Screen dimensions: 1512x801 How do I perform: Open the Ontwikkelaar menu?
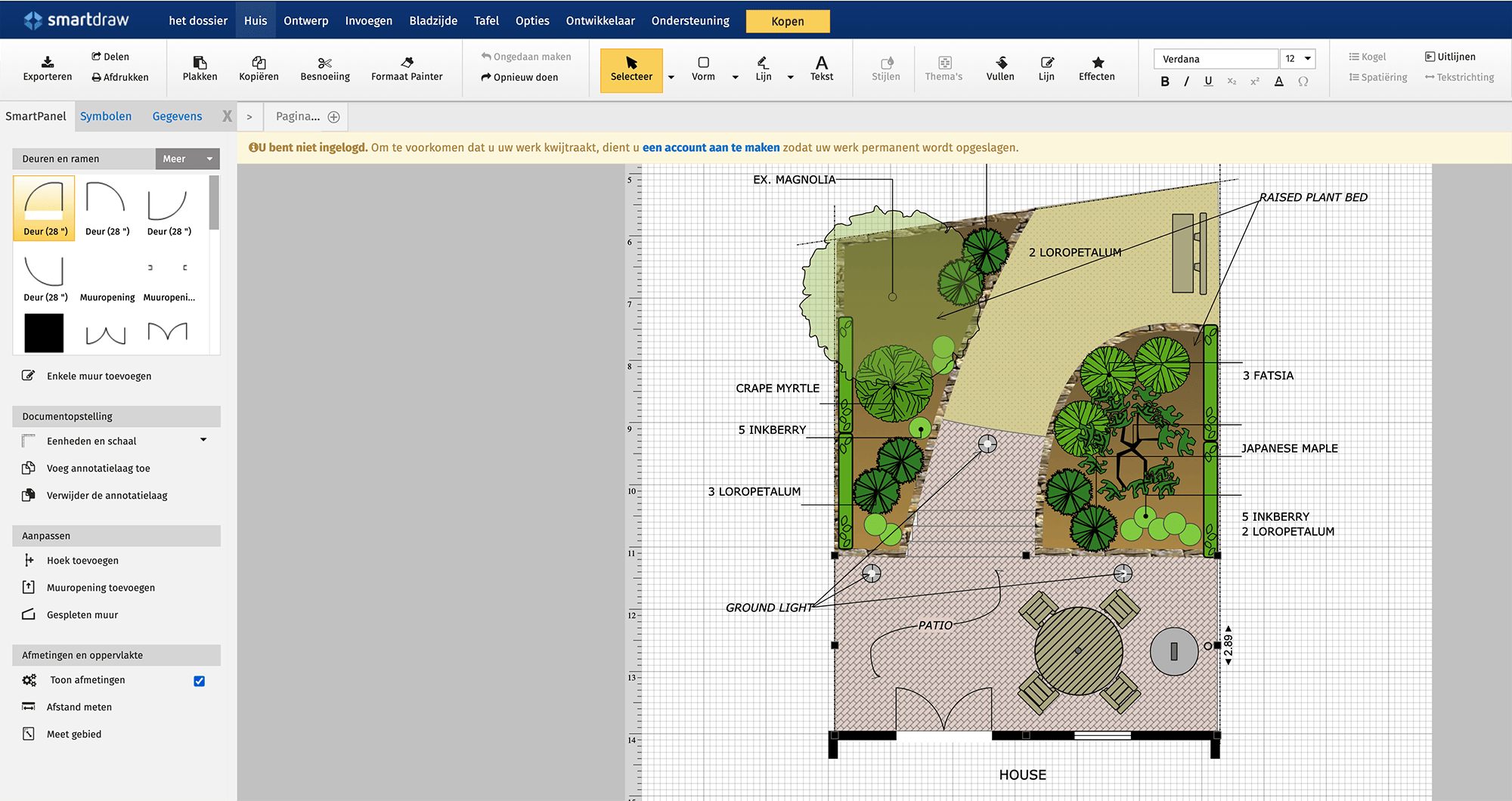click(x=600, y=20)
